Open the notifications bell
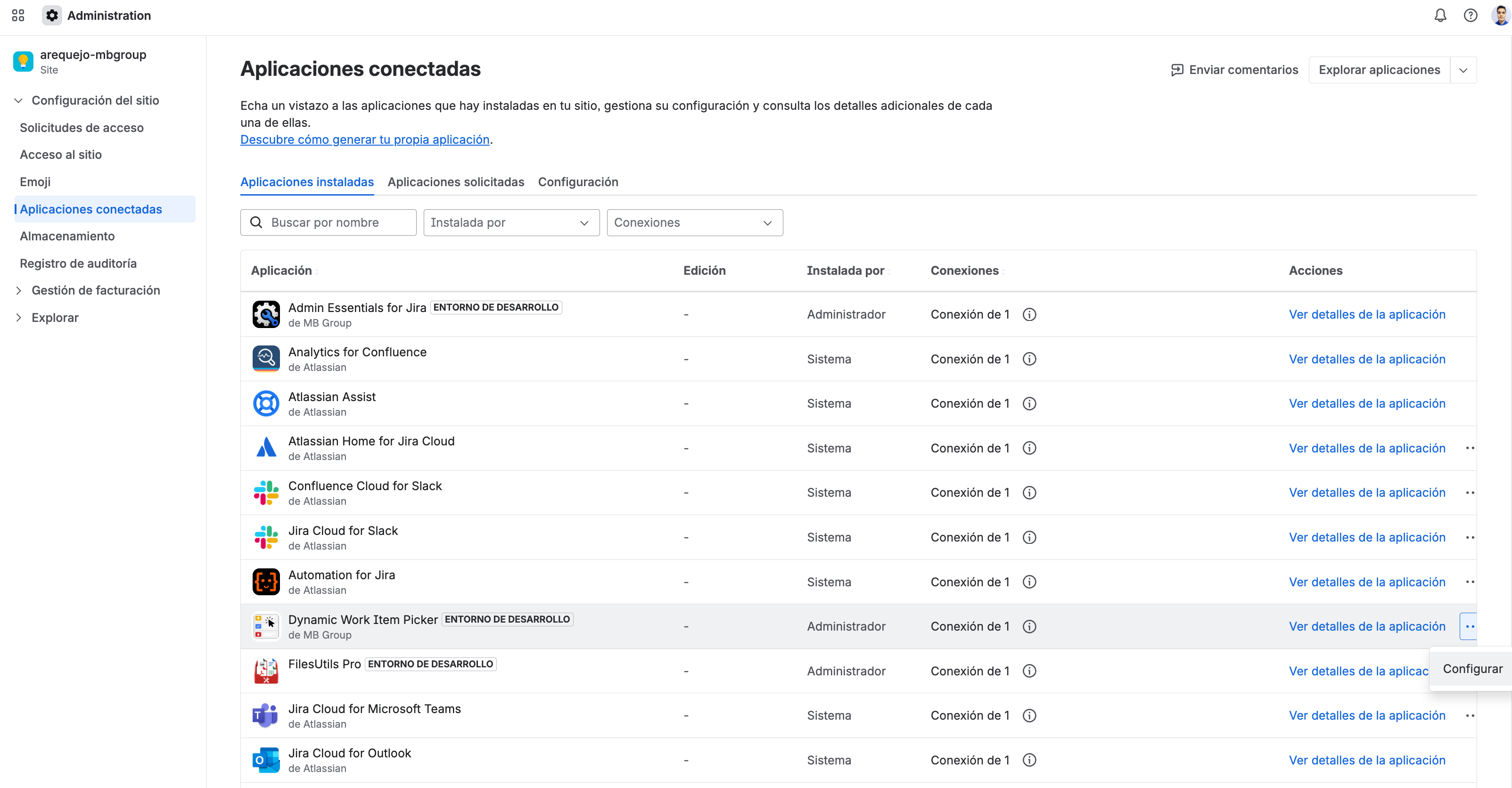 point(1440,16)
